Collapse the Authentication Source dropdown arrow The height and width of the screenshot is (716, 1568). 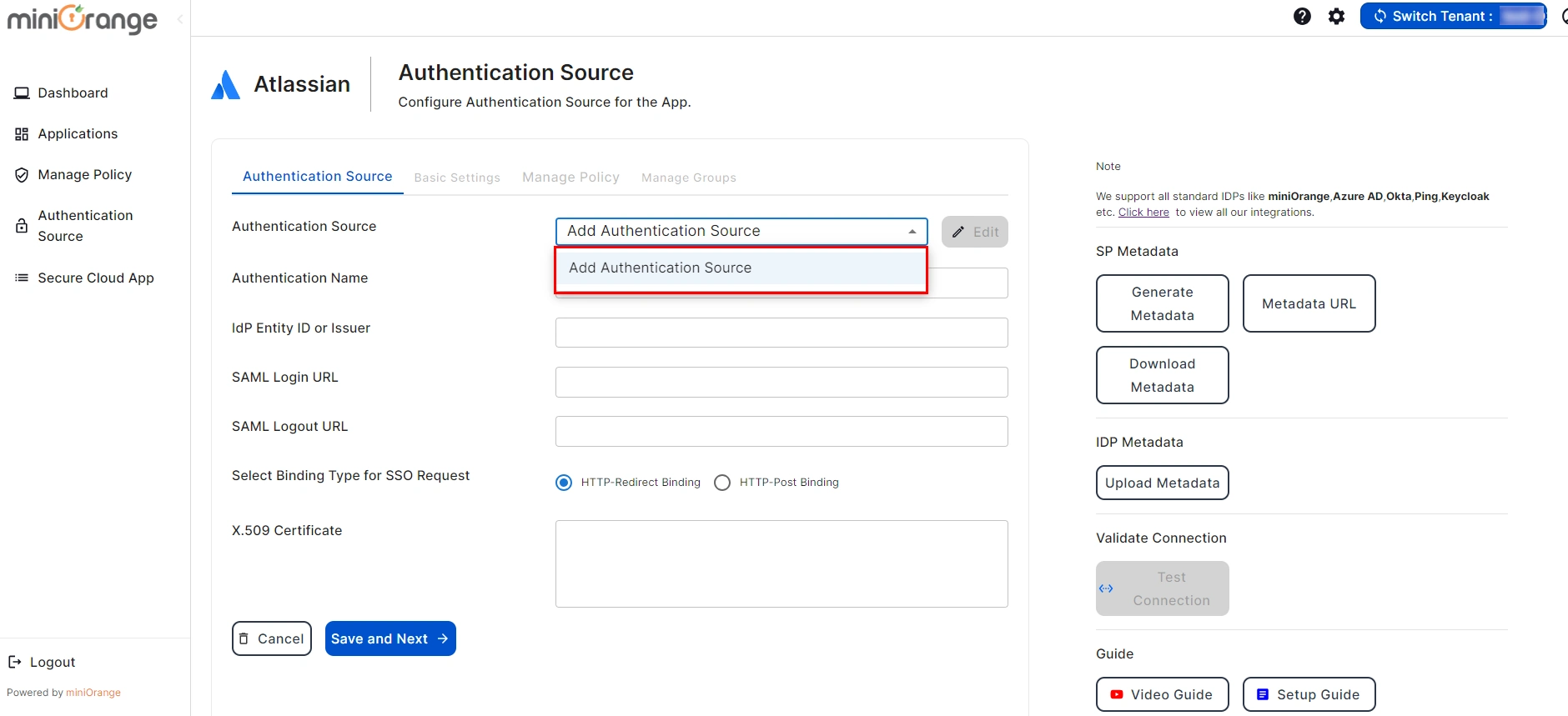click(912, 232)
